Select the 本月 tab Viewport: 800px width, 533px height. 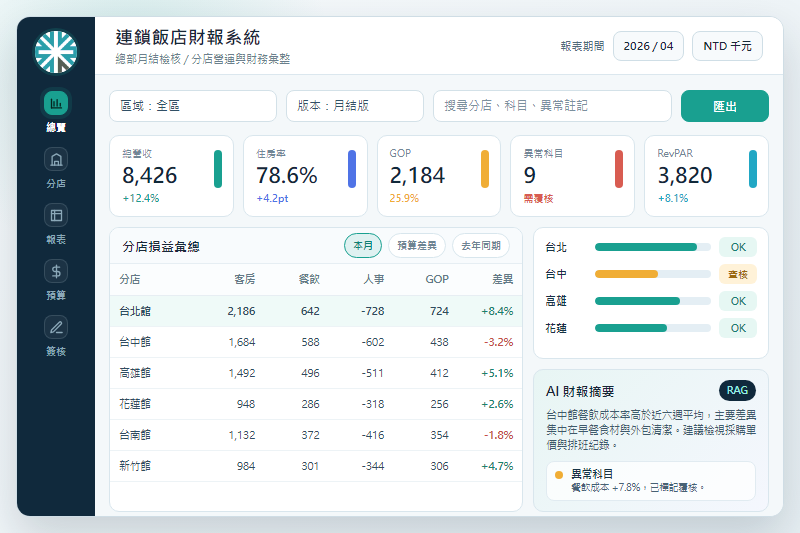[x=363, y=246]
